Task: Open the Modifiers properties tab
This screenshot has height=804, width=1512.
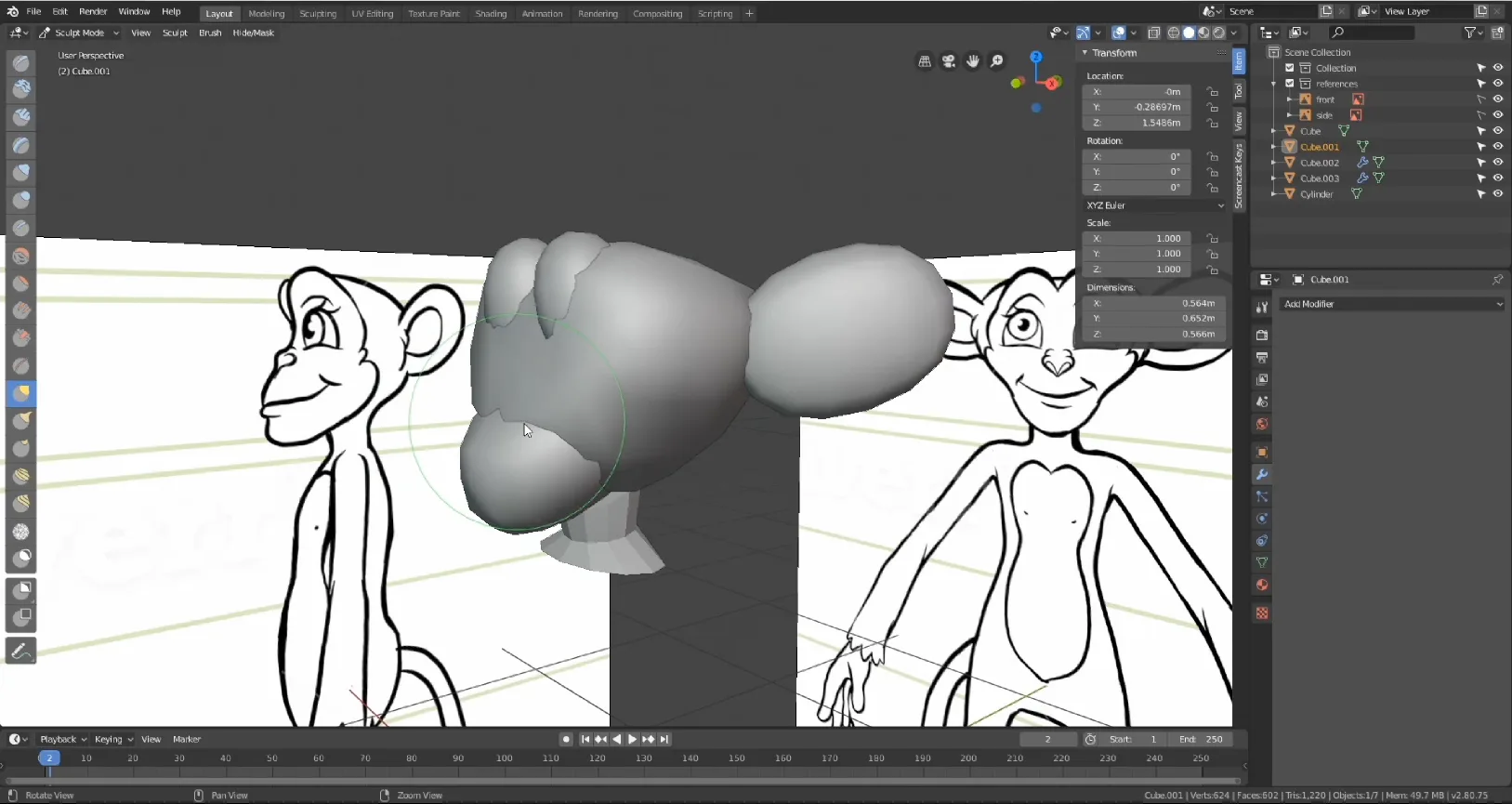Action: (1262, 474)
